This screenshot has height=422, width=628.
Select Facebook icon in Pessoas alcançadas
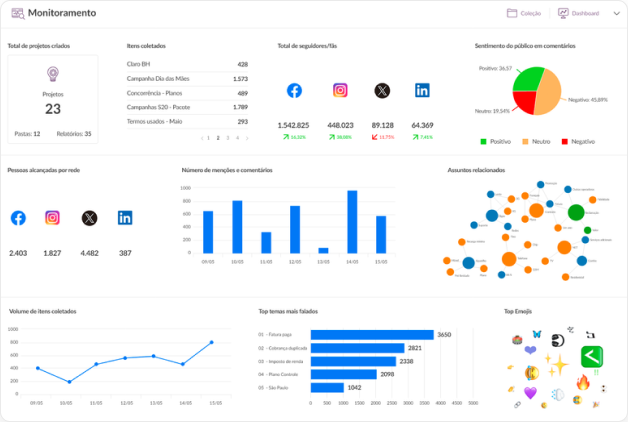click(x=18, y=218)
